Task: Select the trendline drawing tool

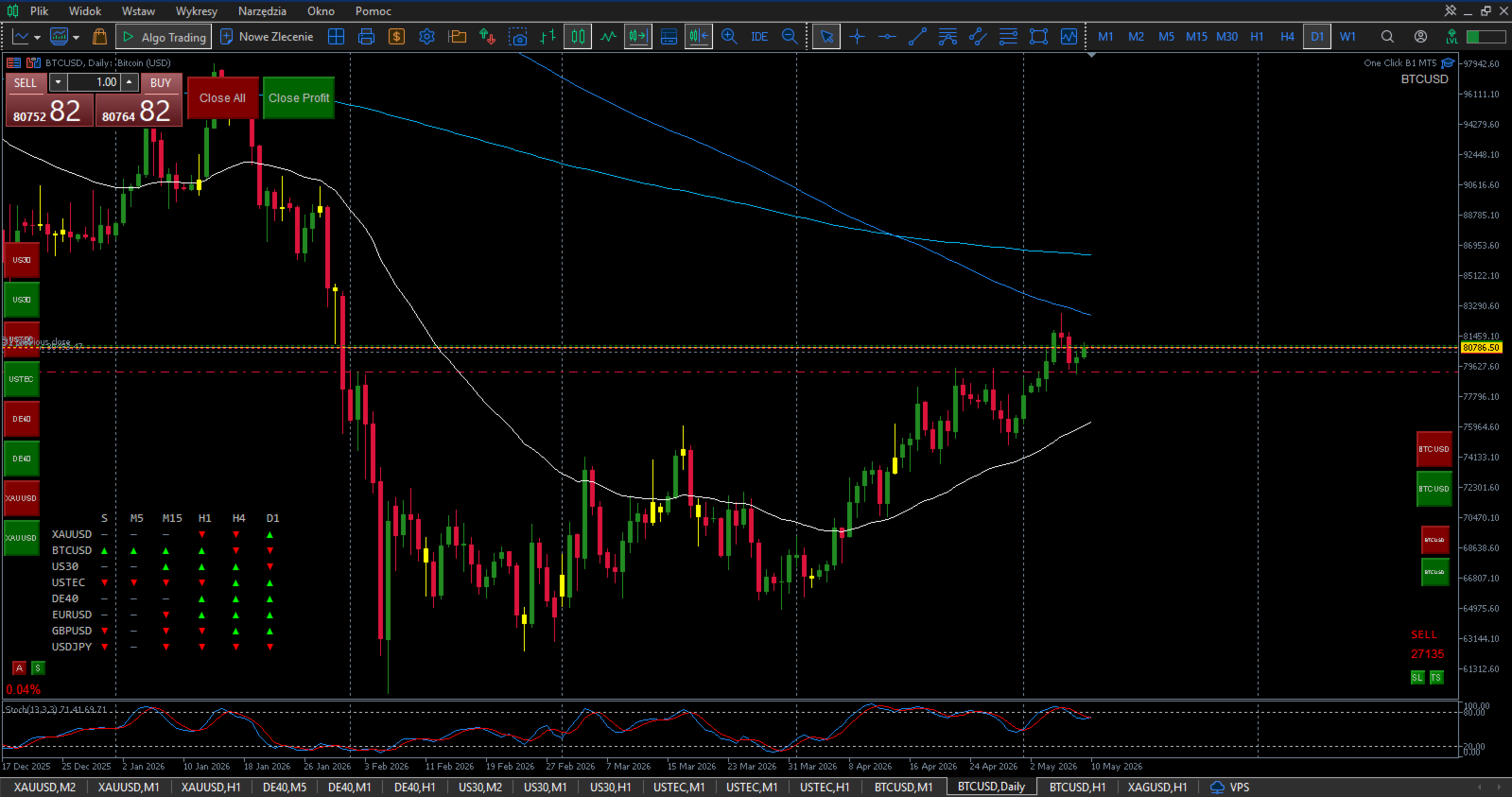Action: pos(917,37)
